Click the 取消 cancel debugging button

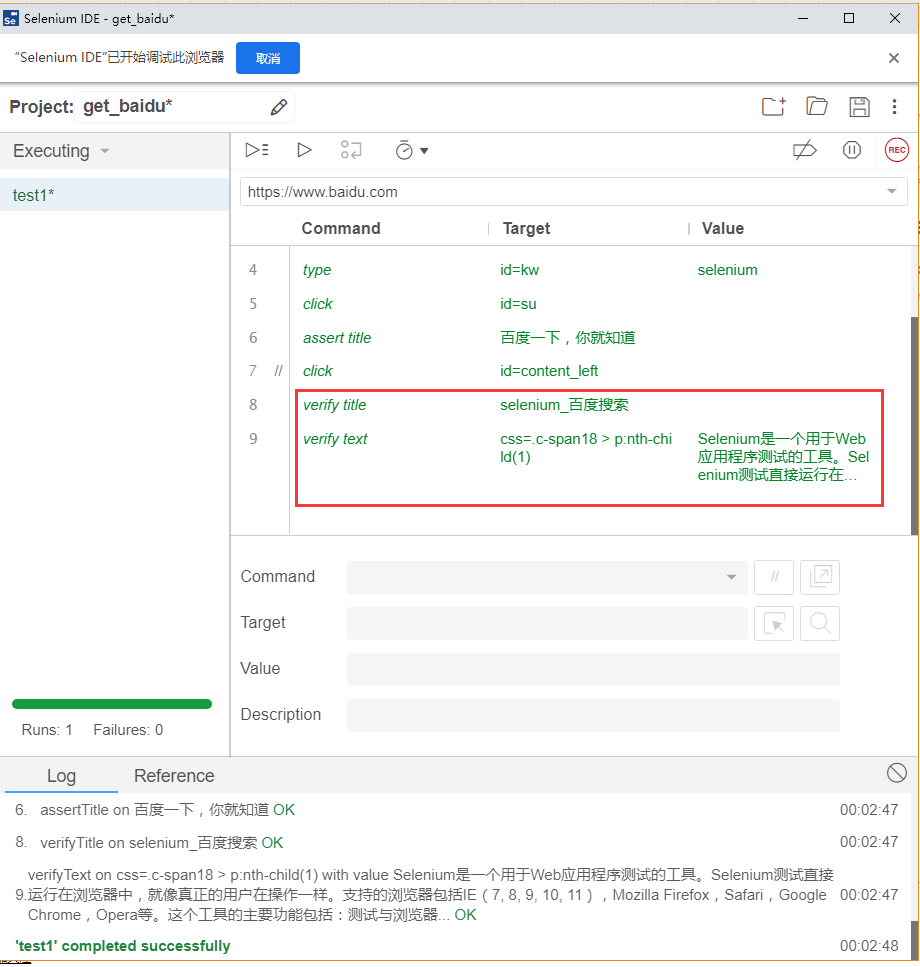coord(268,58)
